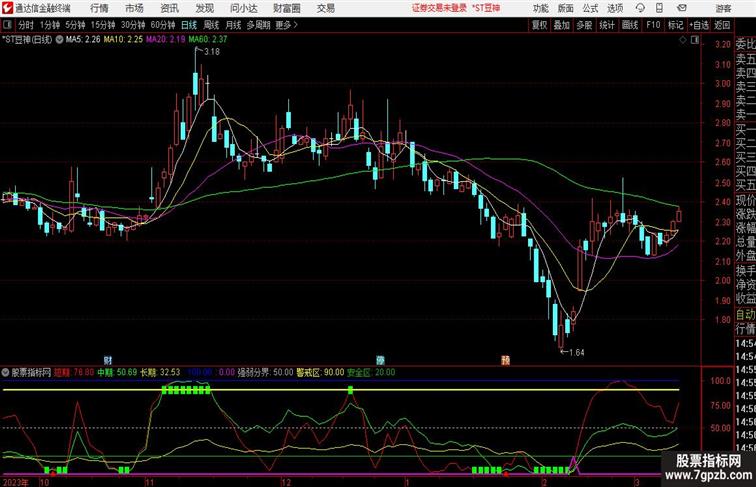Open the 行情 menu
Screen dimensions: 756x487
(99, 8)
